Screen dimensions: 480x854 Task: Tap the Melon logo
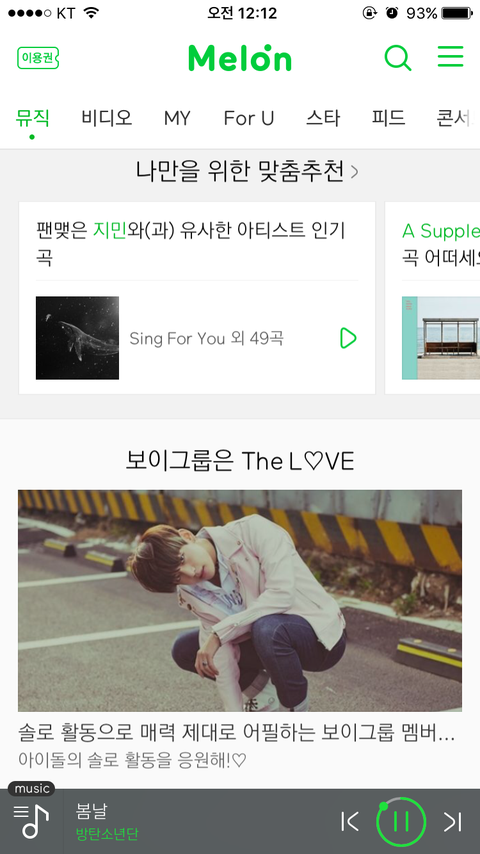coord(240,58)
